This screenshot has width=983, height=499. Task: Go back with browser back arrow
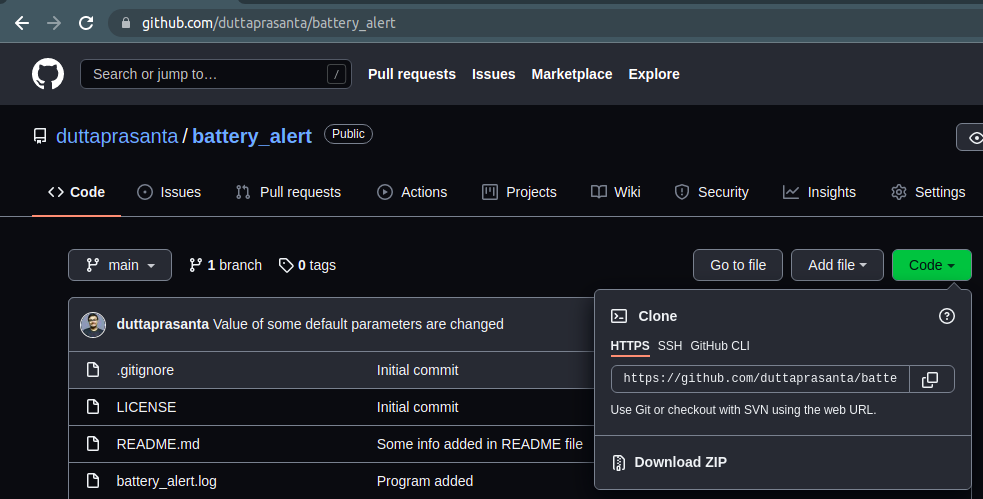pos(22,23)
